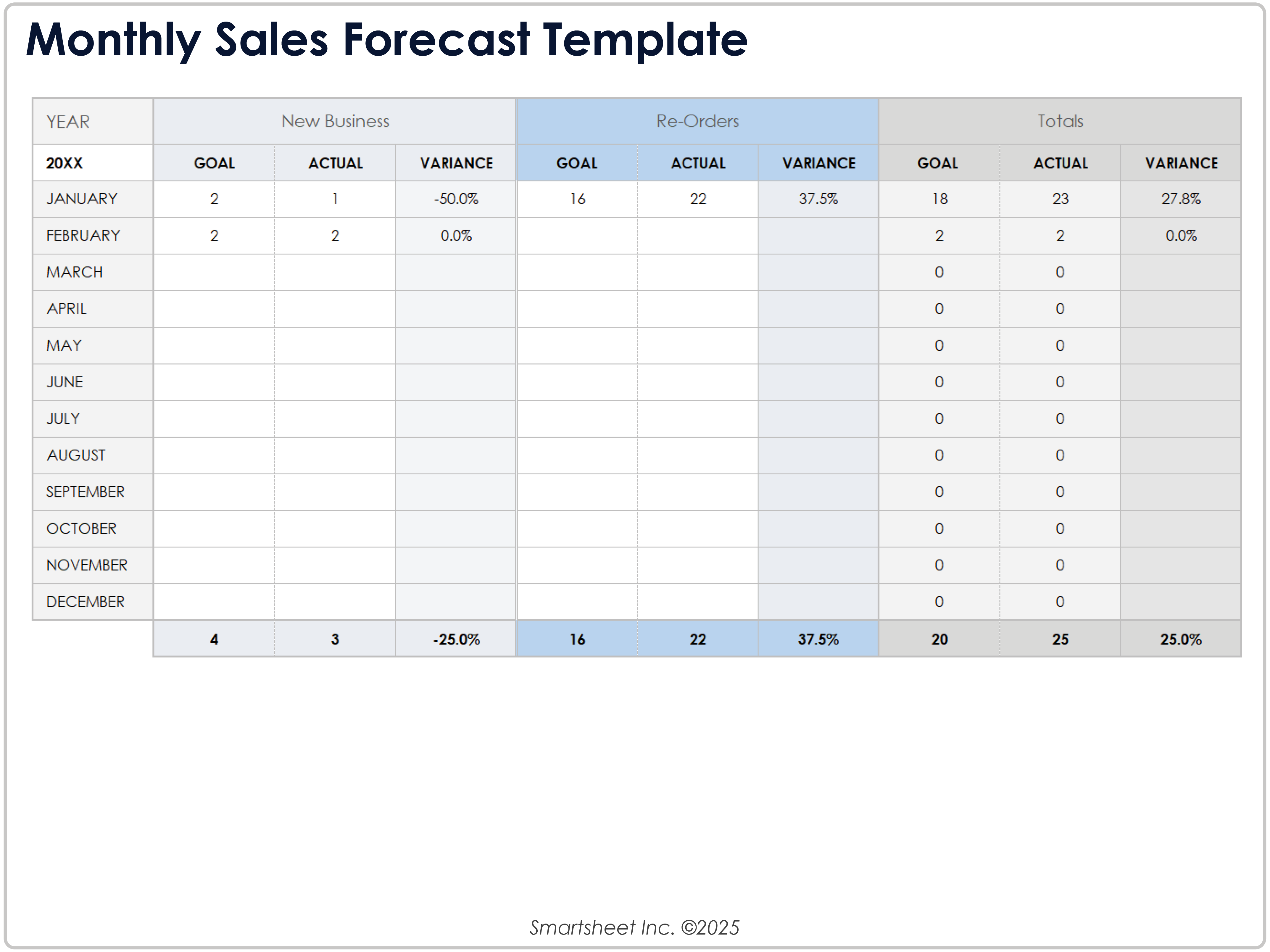Select January's Re-Orders actual value 22
This screenshot has width=1270, height=952.
[x=697, y=199]
